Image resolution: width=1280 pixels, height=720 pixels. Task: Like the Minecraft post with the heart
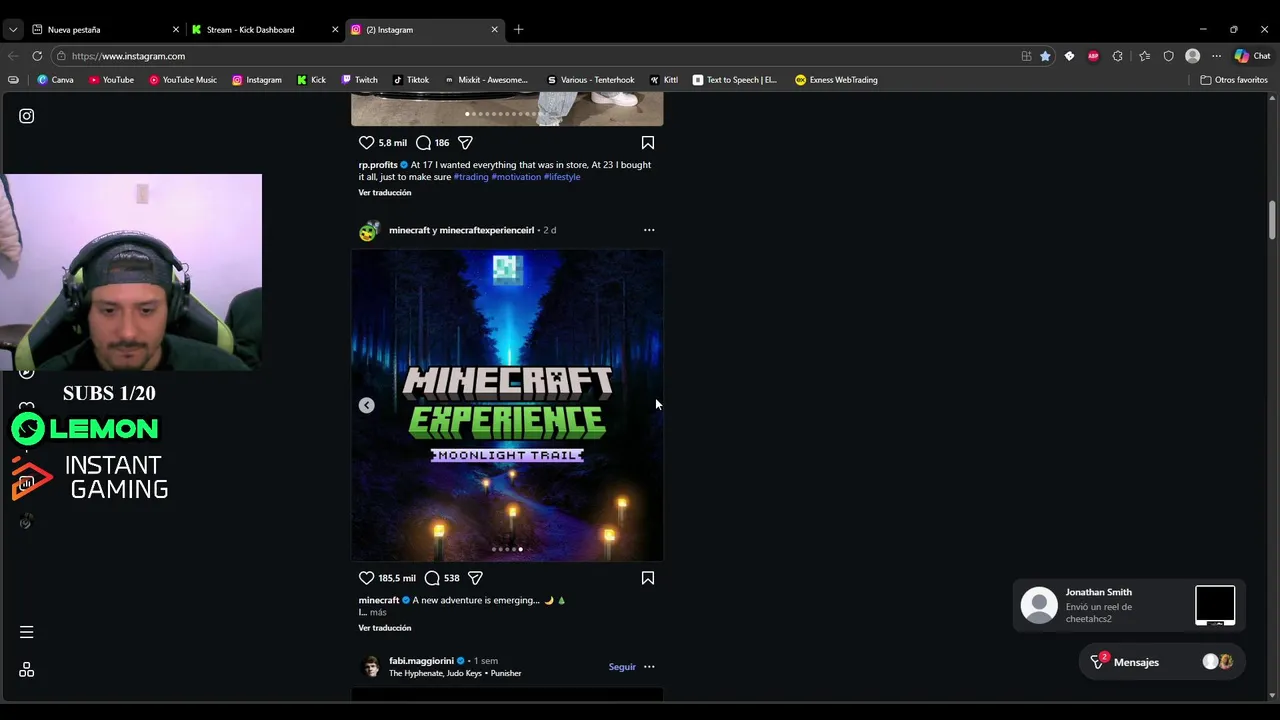point(366,578)
